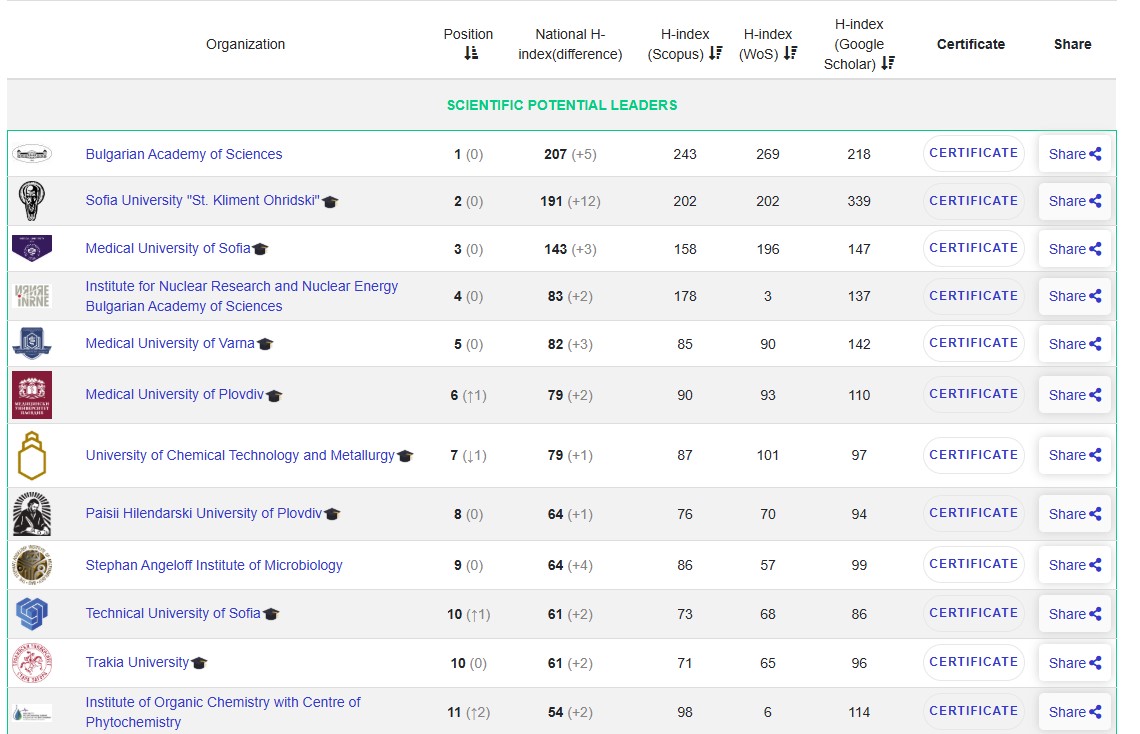The width and height of the screenshot is (1140, 734).
Task: Click graduation cap icon beside Medical University of Sofia
Action: tap(260, 249)
